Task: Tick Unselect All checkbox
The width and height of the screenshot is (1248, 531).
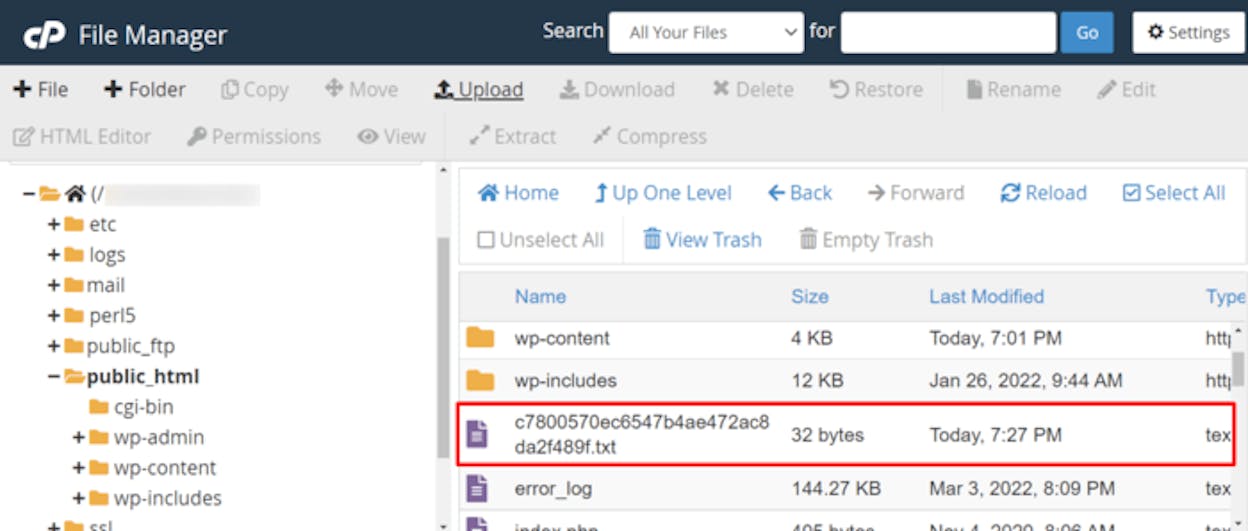Action: click(541, 240)
